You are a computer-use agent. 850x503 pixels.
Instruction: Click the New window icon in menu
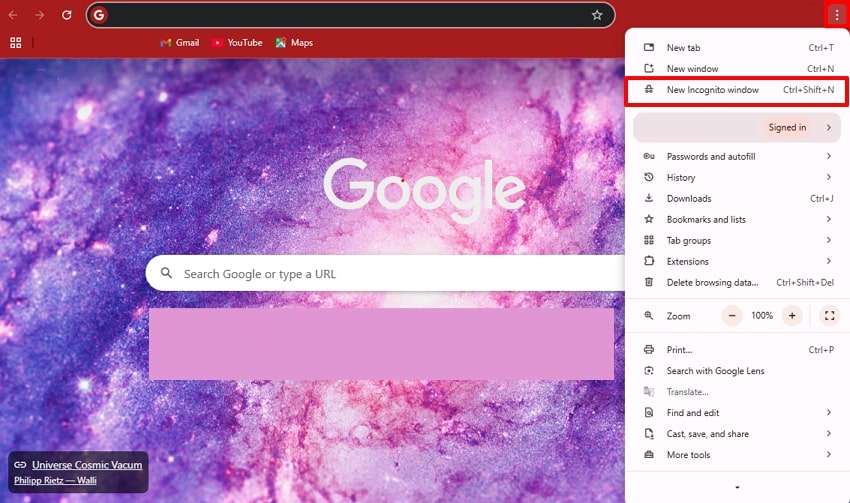pos(648,69)
